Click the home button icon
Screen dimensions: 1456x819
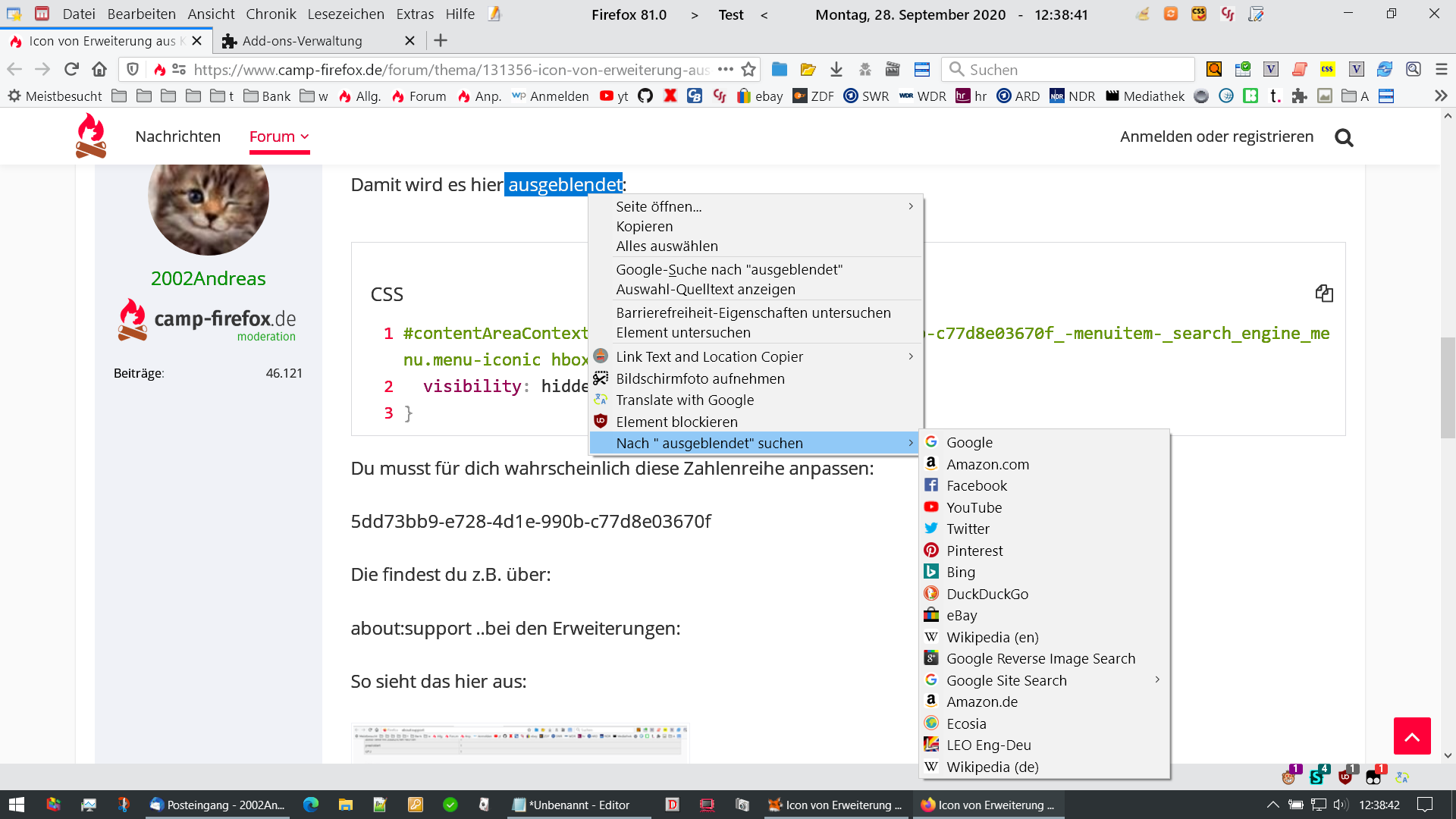99,70
